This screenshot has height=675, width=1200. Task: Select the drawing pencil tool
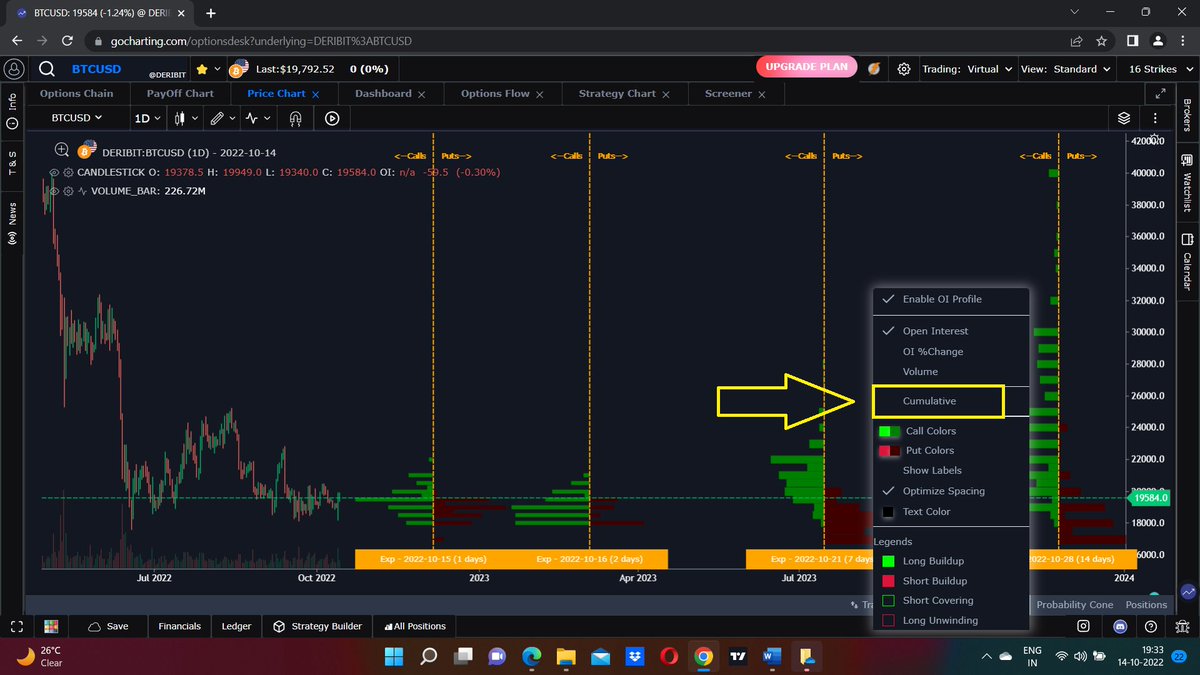(217, 118)
